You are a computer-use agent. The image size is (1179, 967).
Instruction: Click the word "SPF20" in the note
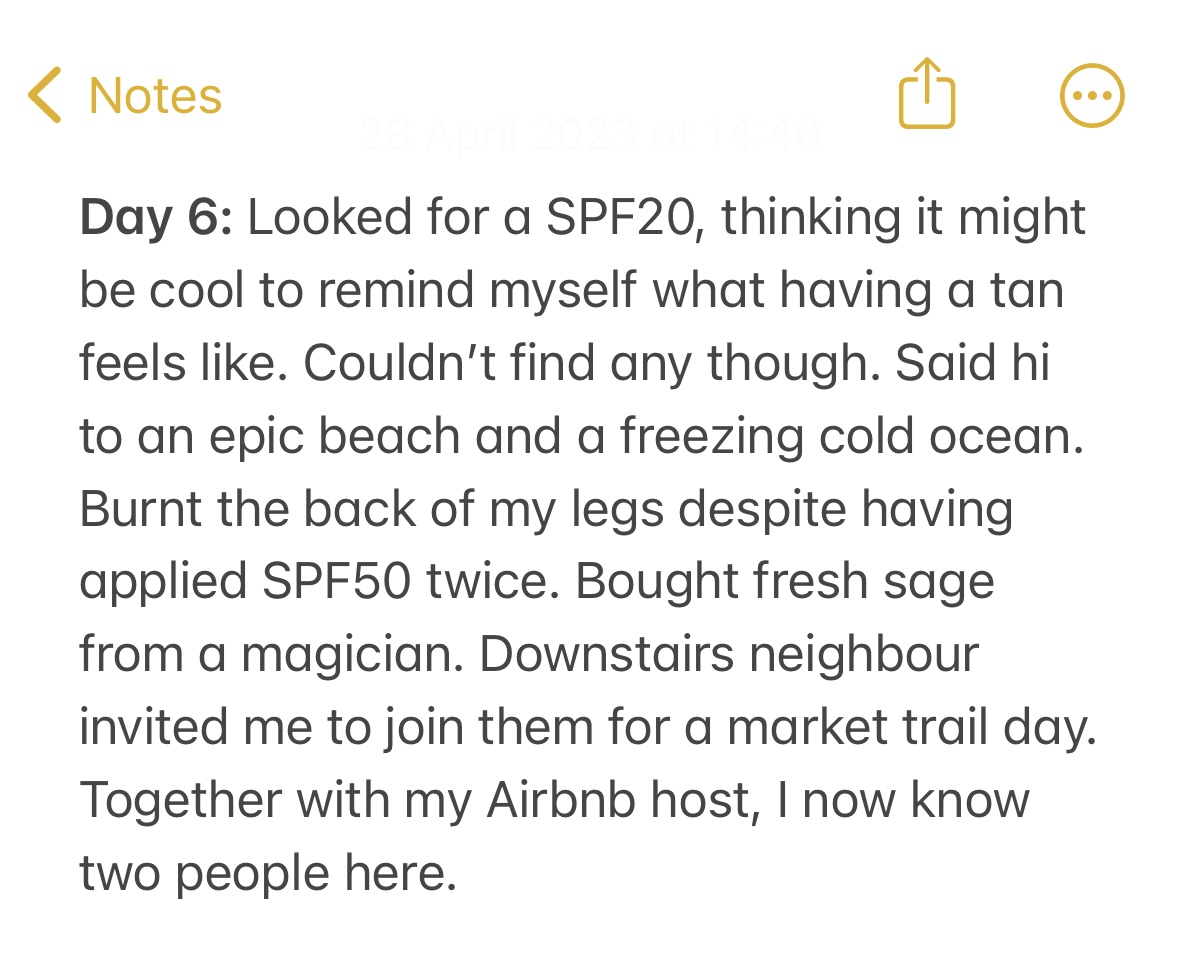(x=620, y=218)
